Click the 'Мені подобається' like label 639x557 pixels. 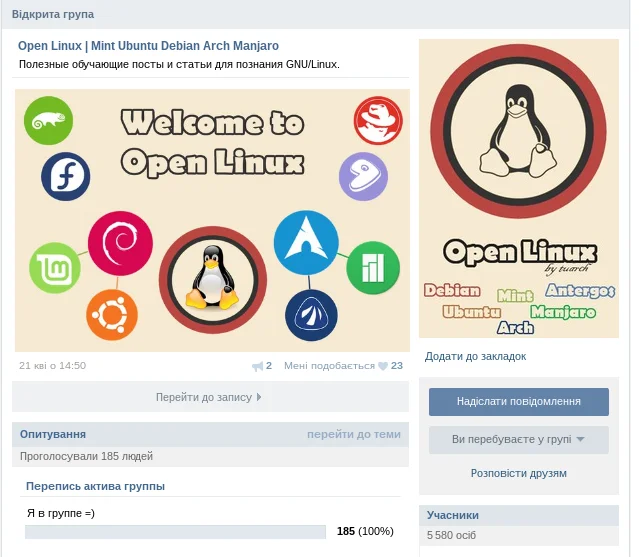tap(329, 366)
